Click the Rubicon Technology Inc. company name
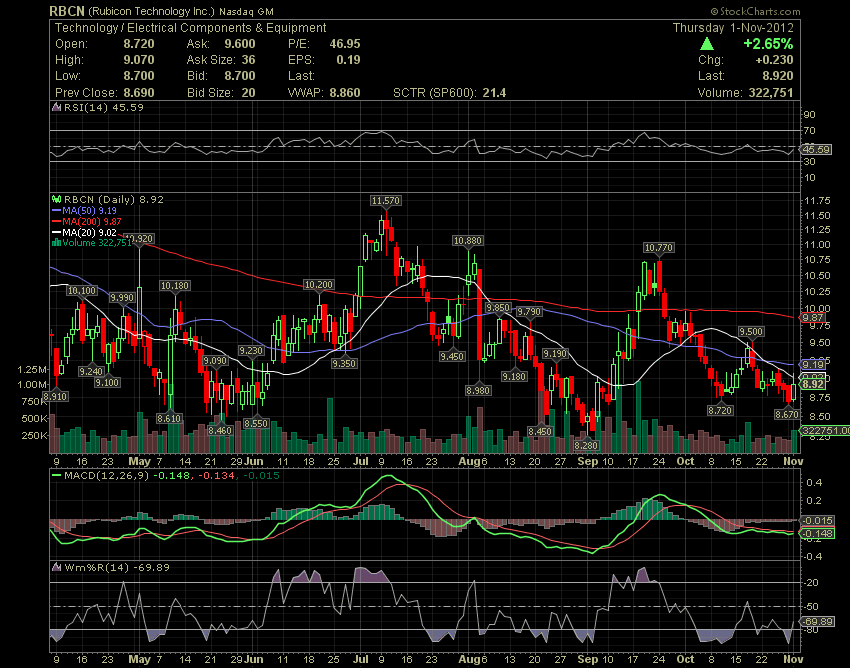Screen dimensions: 850x668 pos(151,11)
